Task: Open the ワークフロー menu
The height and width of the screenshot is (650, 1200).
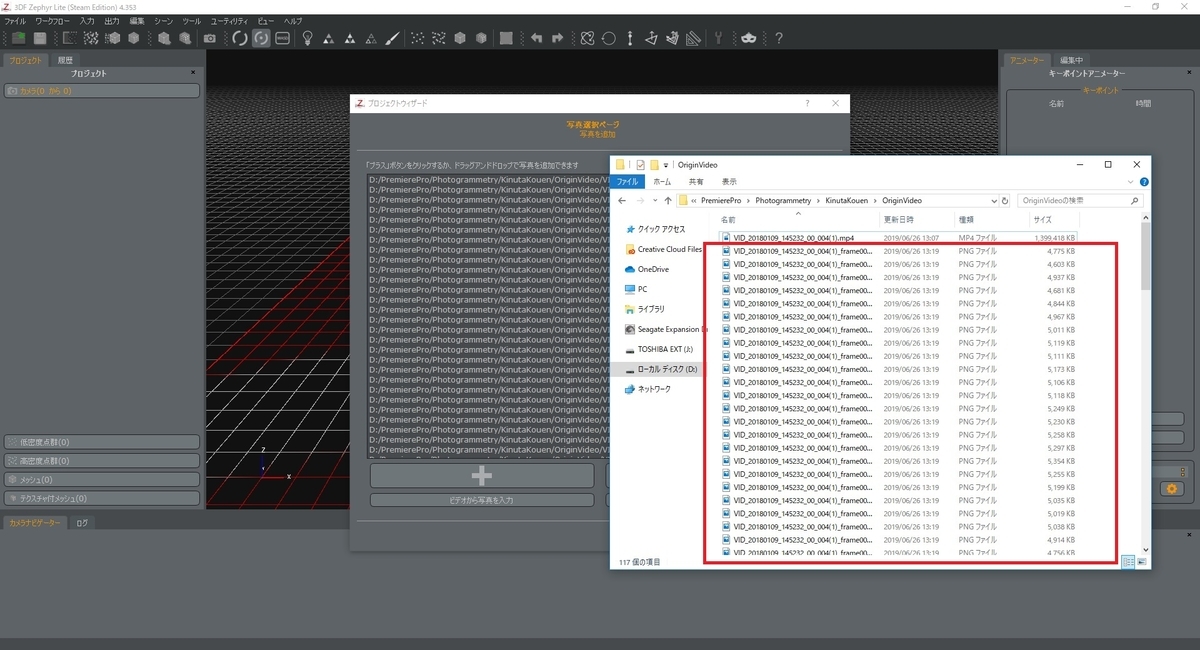Action: tap(53, 21)
